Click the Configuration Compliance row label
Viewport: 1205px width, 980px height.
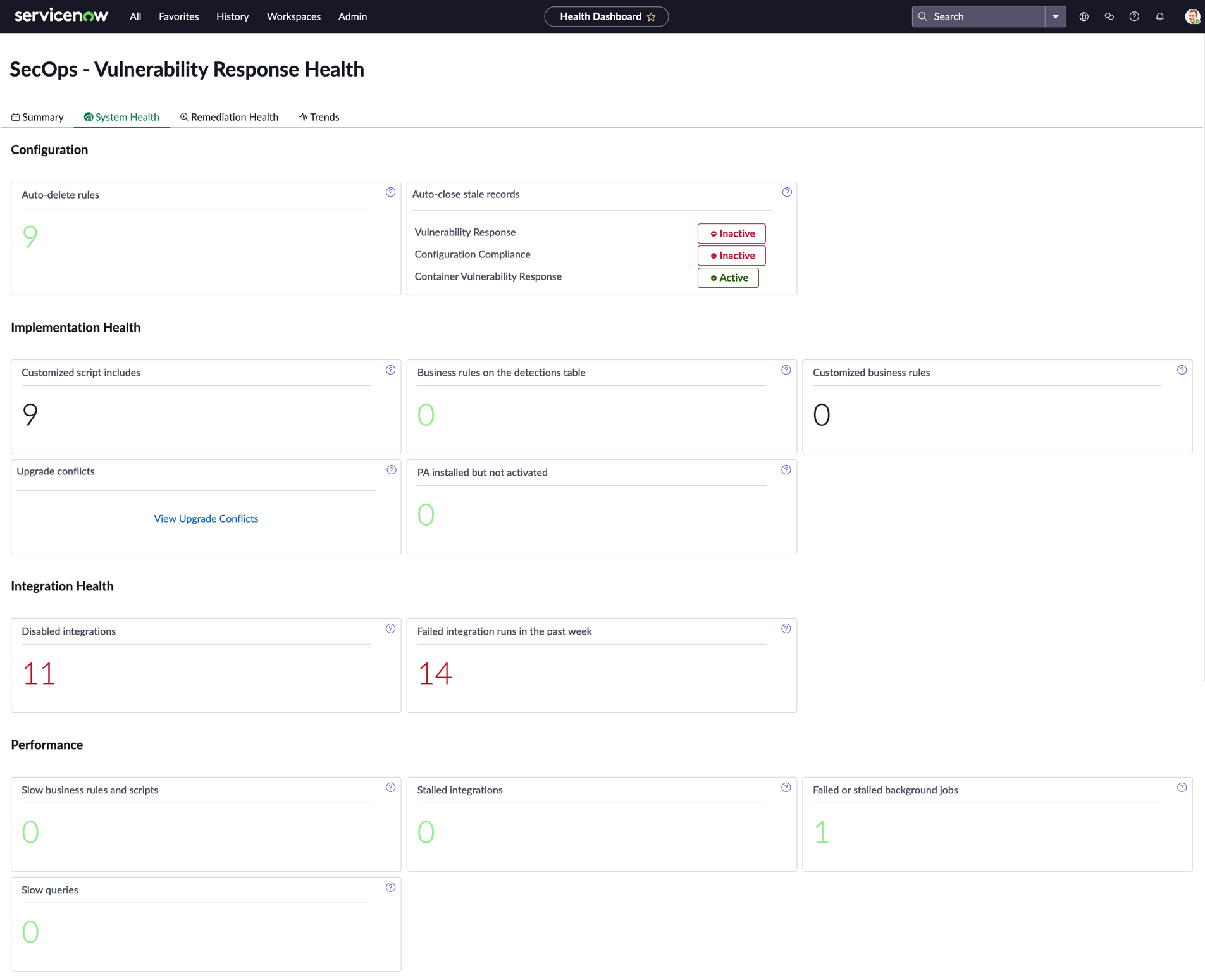[473, 254]
